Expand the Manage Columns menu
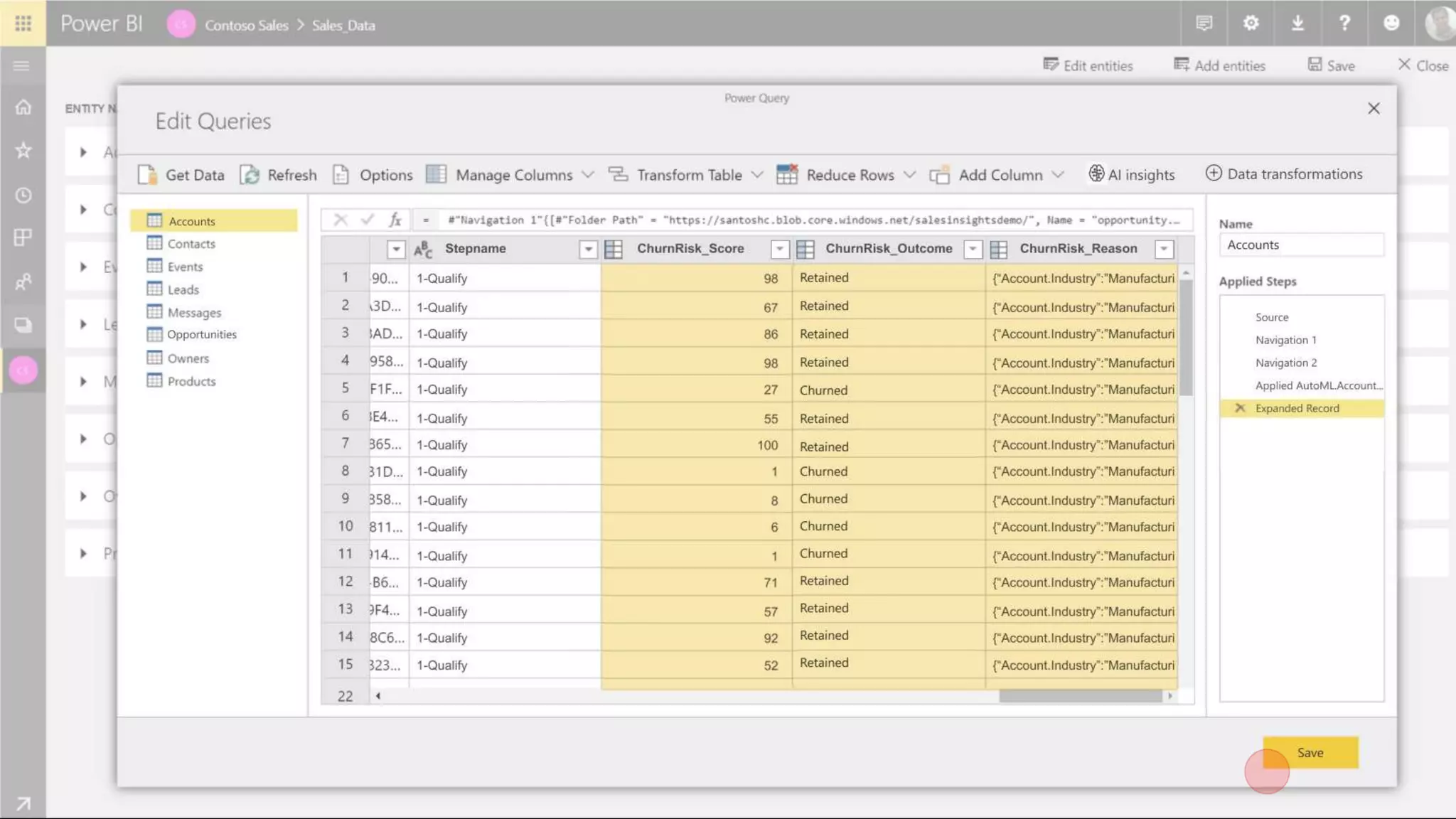 point(587,175)
